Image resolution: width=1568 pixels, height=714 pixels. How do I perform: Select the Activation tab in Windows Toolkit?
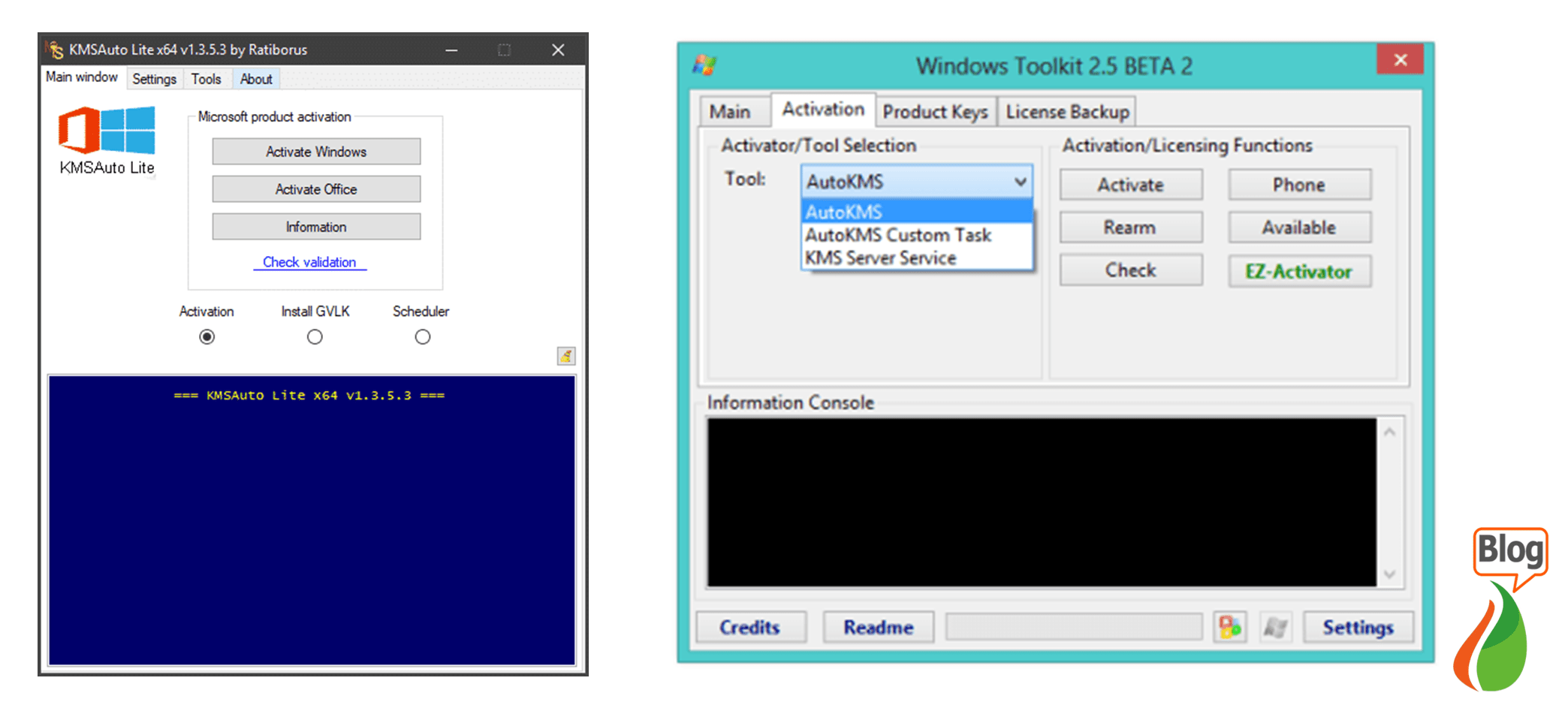823,110
